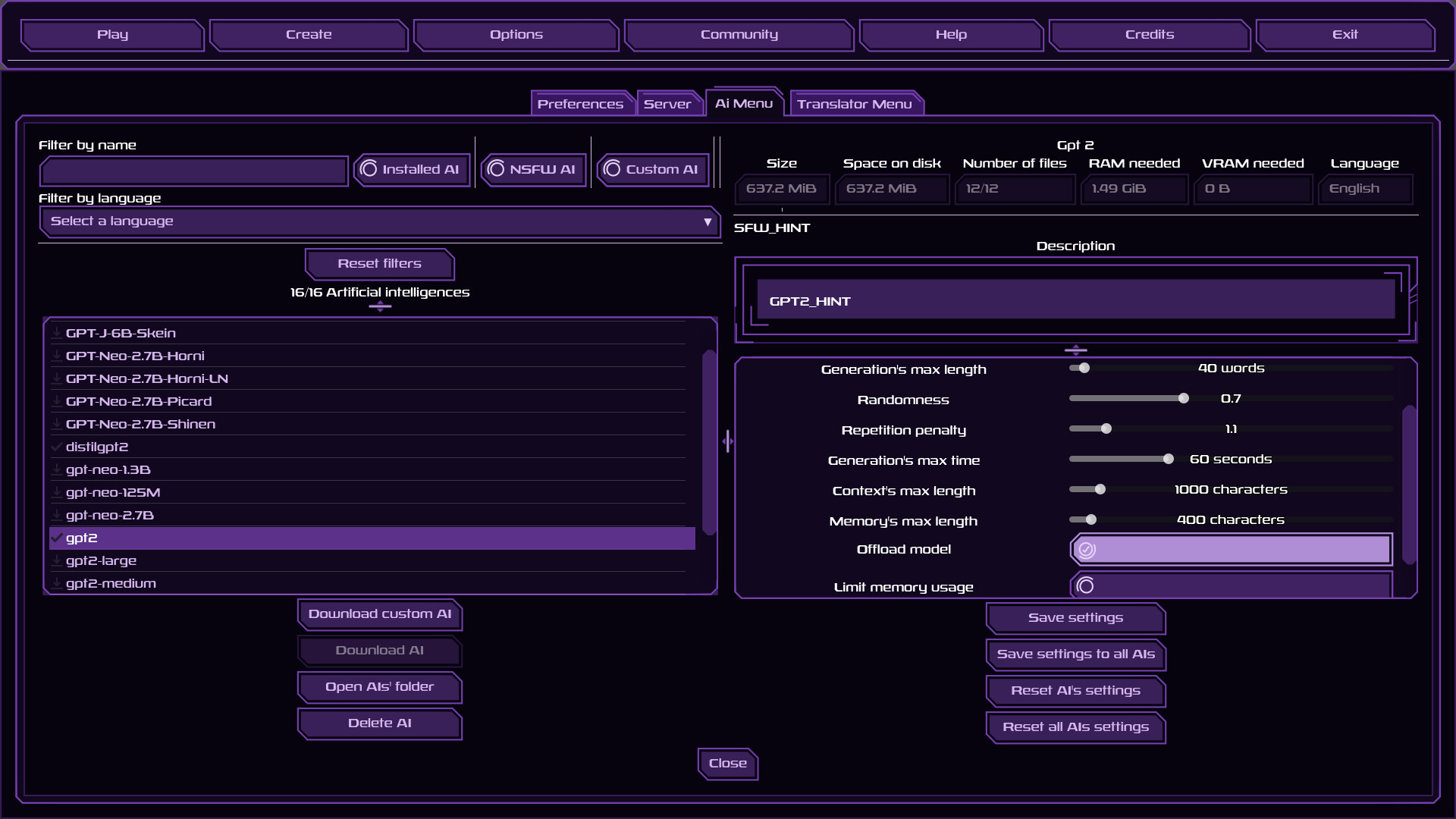Click the Randomness slider handle
The image size is (1456, 819).
tap(1182, 397)
